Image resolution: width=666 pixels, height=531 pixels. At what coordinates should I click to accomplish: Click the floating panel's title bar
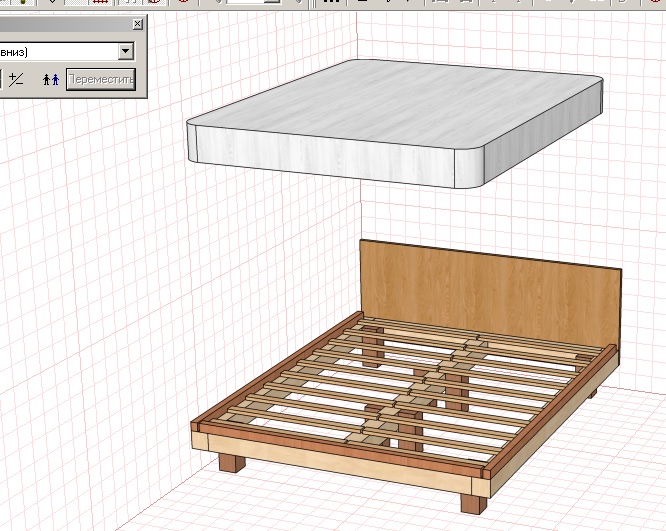coord(60,23)
